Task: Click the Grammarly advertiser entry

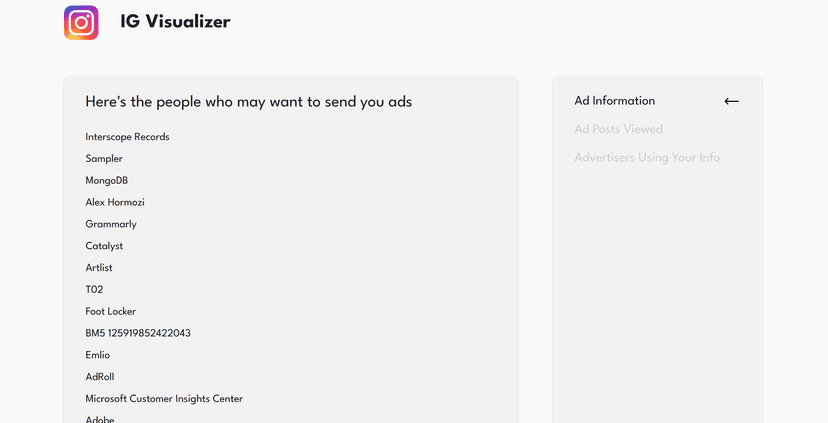Action: tap(111, 224)
